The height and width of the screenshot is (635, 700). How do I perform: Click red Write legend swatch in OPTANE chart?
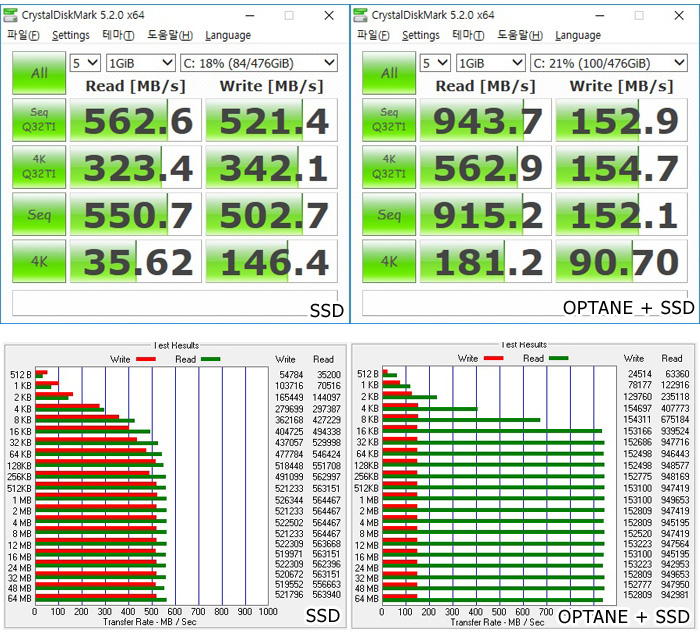pyautogui.click(x=494, y=358)
